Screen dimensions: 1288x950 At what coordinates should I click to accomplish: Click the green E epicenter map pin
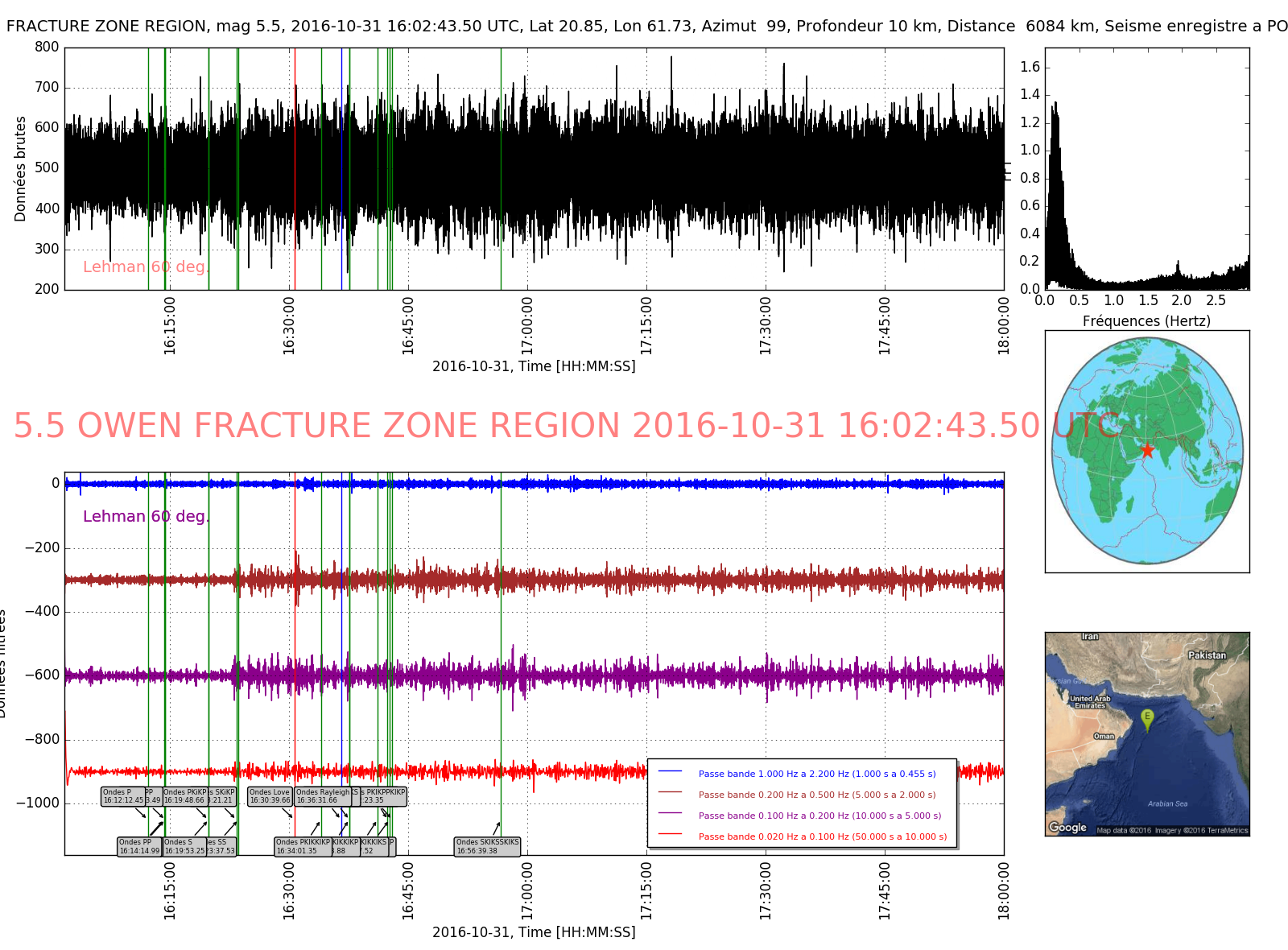click(x=1147, y=717)
